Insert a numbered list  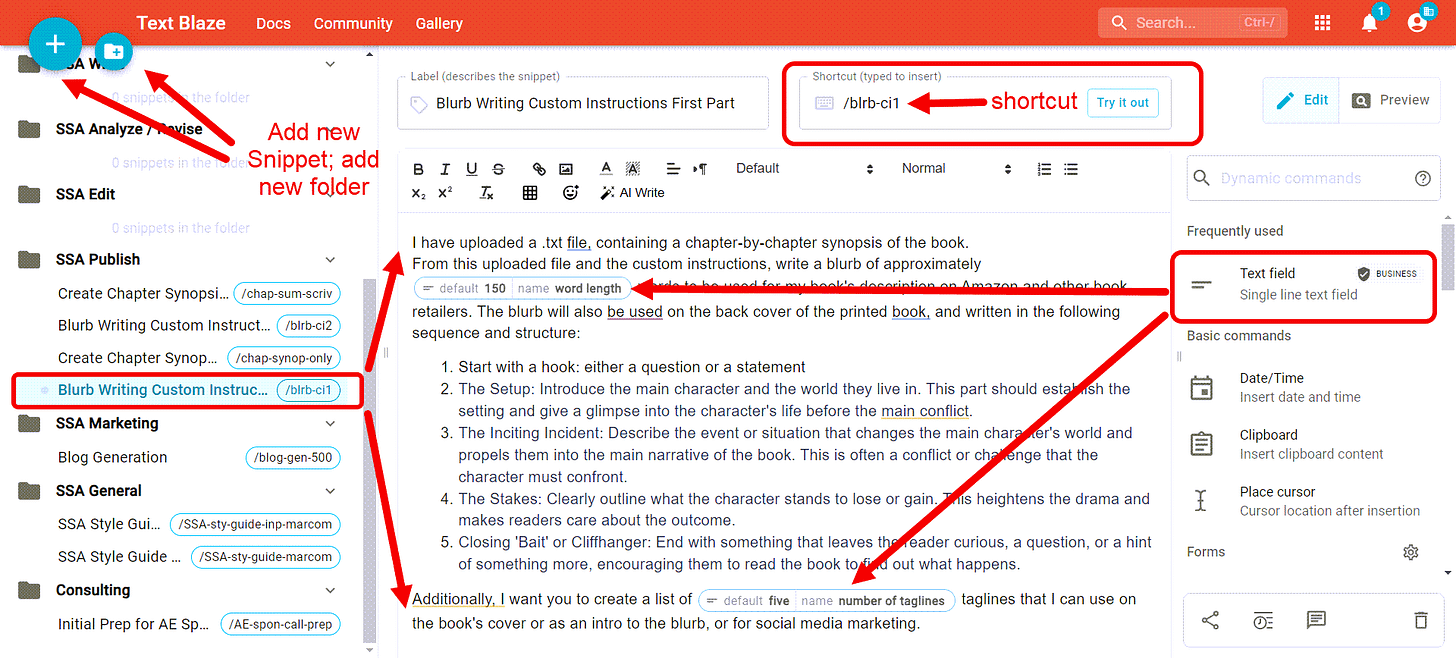point(1044,169)
